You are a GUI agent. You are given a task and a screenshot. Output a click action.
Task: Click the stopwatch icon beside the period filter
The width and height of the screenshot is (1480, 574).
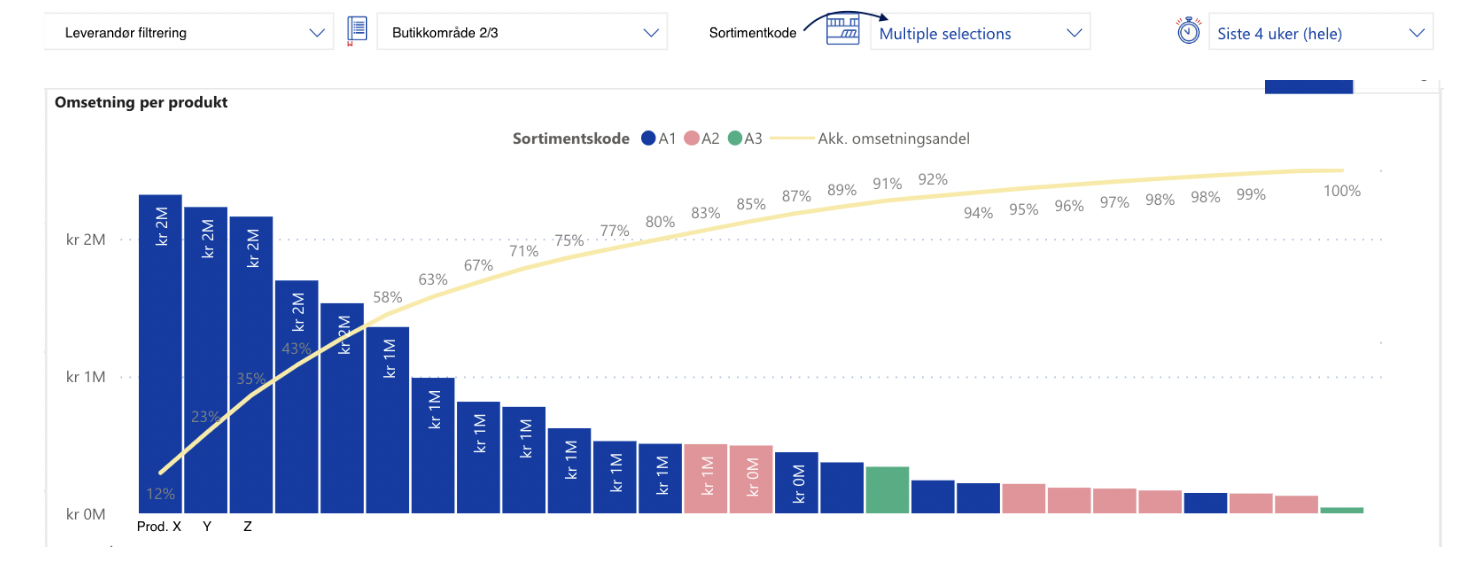pyautogui.click(x=1188, y=32)
